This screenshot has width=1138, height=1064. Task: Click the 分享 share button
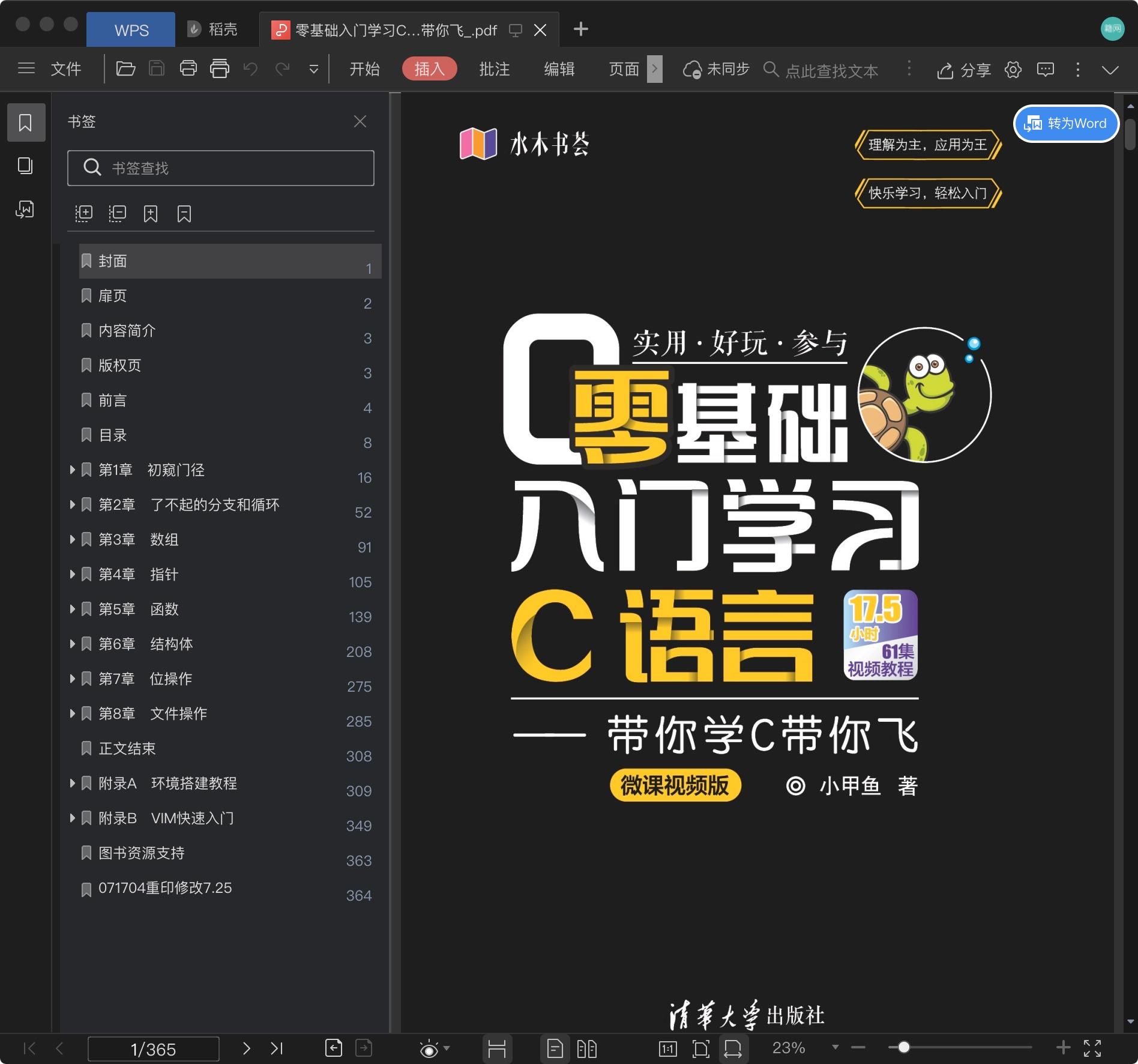[964, 70]
